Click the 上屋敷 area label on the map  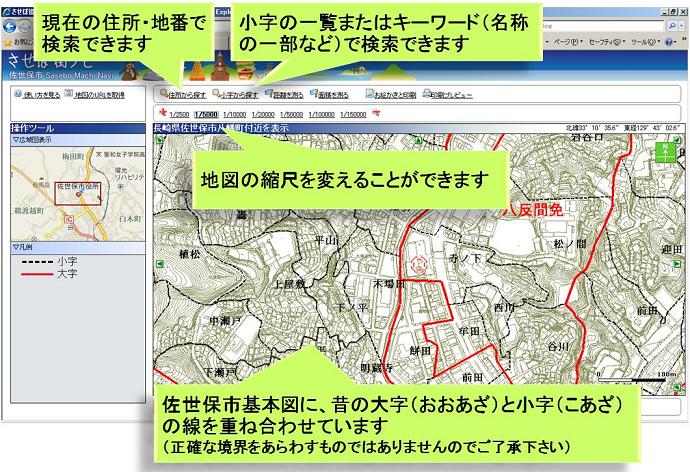289,284
